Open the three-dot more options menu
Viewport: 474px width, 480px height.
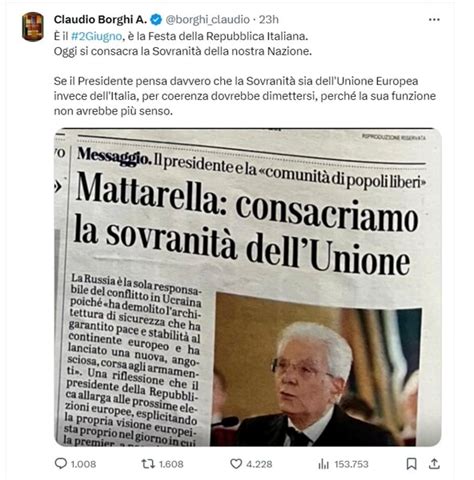434,20
